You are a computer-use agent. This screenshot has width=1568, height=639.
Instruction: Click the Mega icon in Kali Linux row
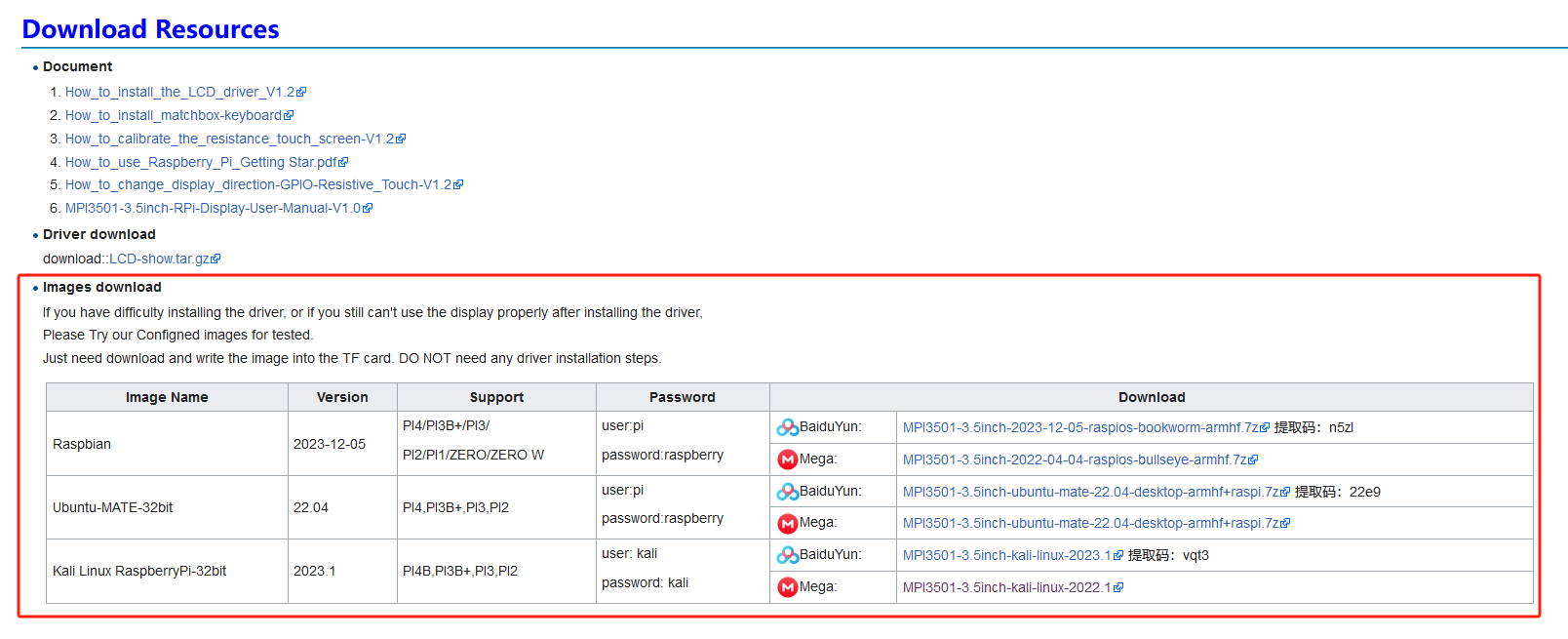[x=787, y=587]
